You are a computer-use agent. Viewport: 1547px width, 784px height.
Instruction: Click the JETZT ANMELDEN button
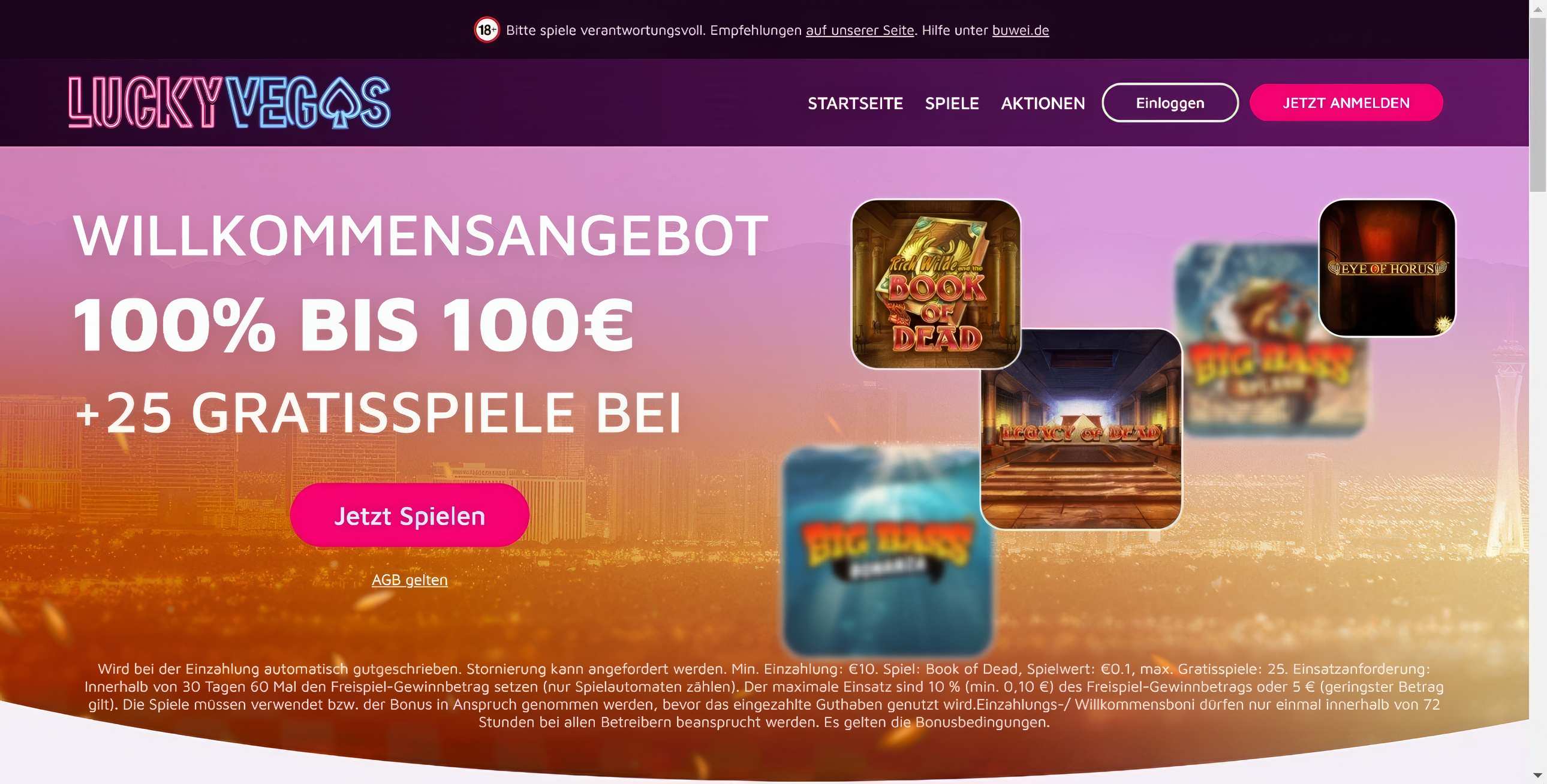click(x=1346, y=102)
